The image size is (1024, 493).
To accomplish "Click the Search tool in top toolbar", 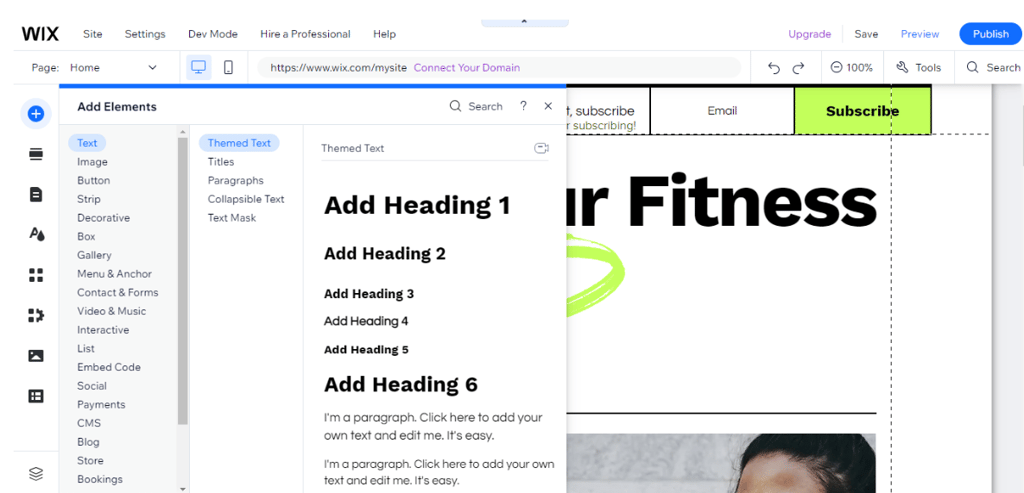I will click(x=993, y=67).
